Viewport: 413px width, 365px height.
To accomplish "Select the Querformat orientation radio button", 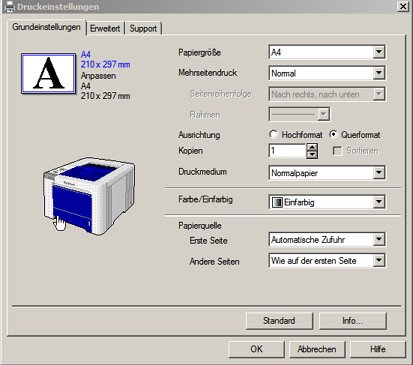I will (x=333, y=134).
